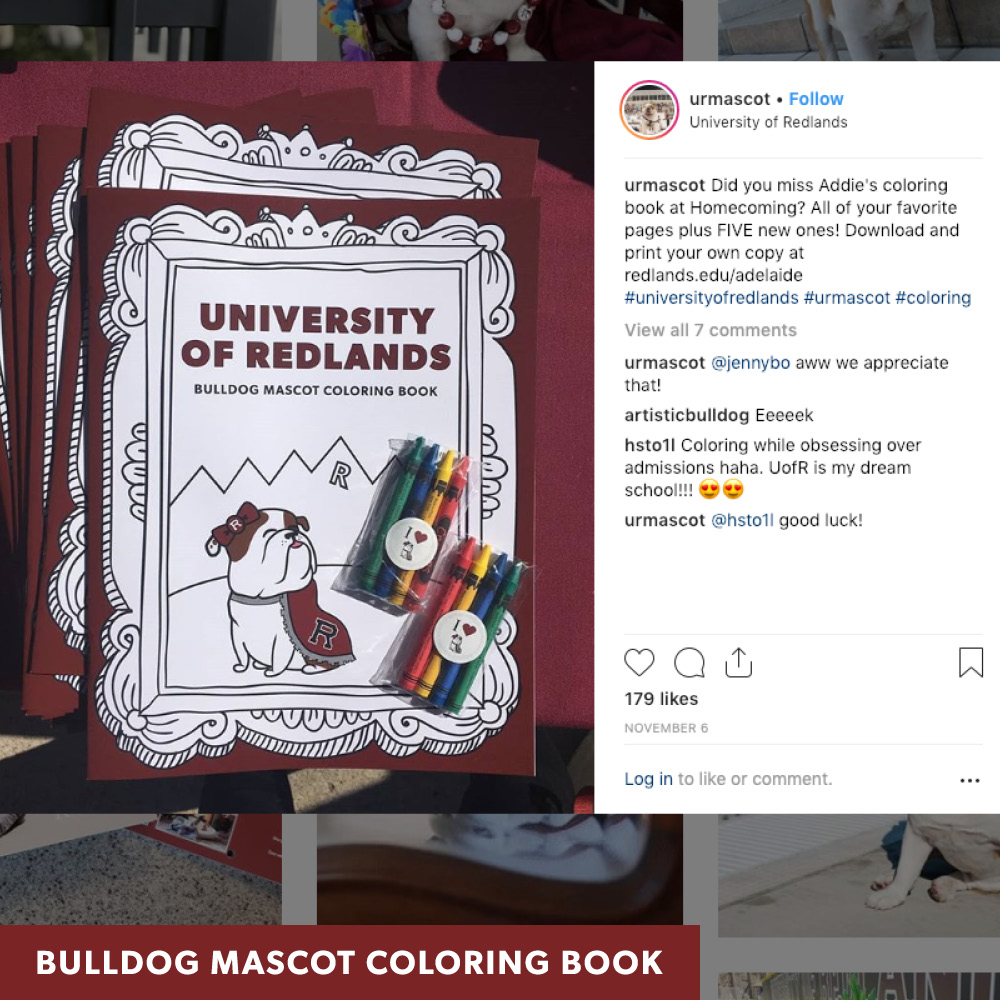Open comments via speech bubble icon
The width and height of the screenshot is (1000, 1000).
click(689, 662)
